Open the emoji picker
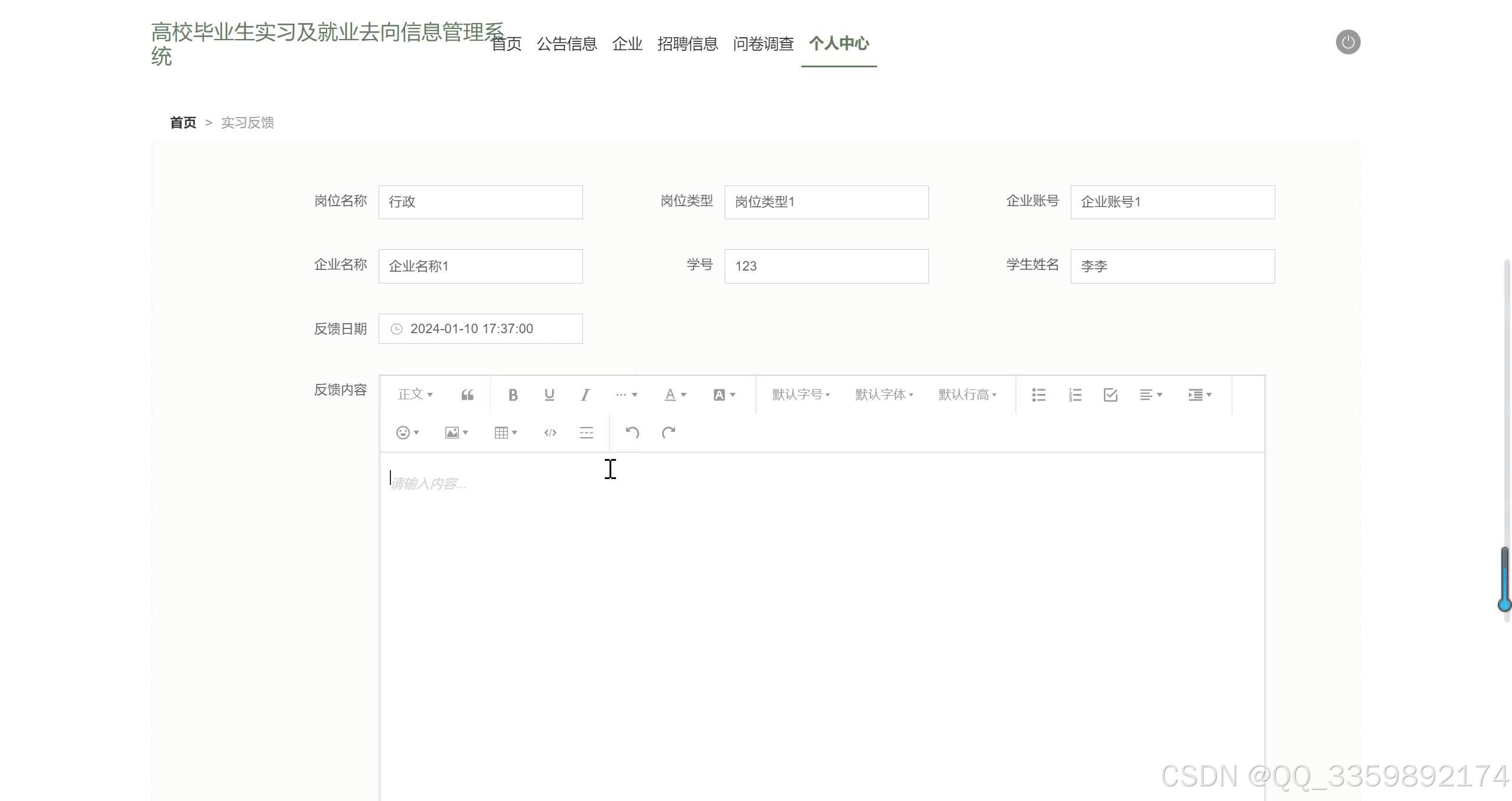The height and width of the screenshot is (801, 1512). tap(408, 432)
